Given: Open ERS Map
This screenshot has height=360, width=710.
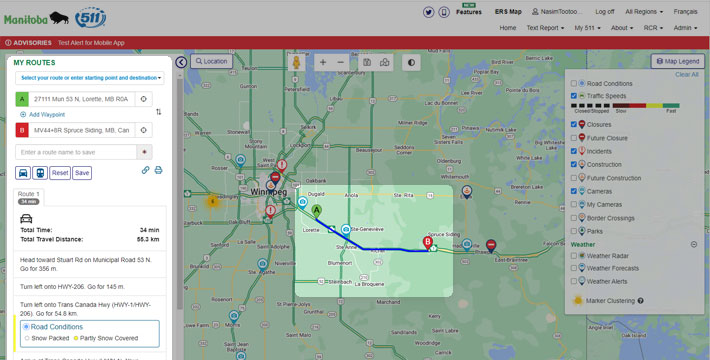Looking at the screenshot, I should 508,12.
